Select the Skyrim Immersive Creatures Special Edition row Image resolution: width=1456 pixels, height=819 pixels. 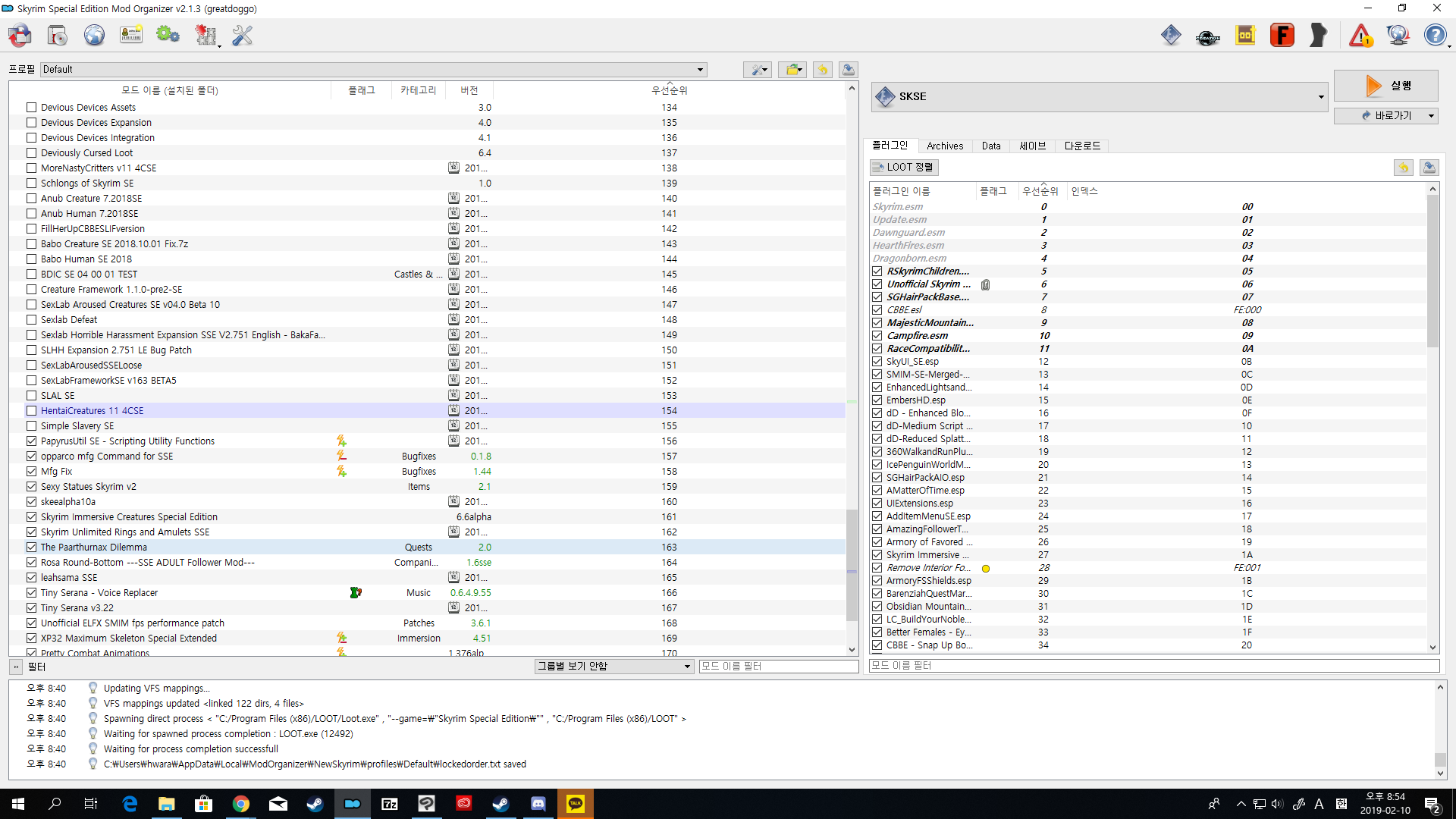click(x=428, y=517)
